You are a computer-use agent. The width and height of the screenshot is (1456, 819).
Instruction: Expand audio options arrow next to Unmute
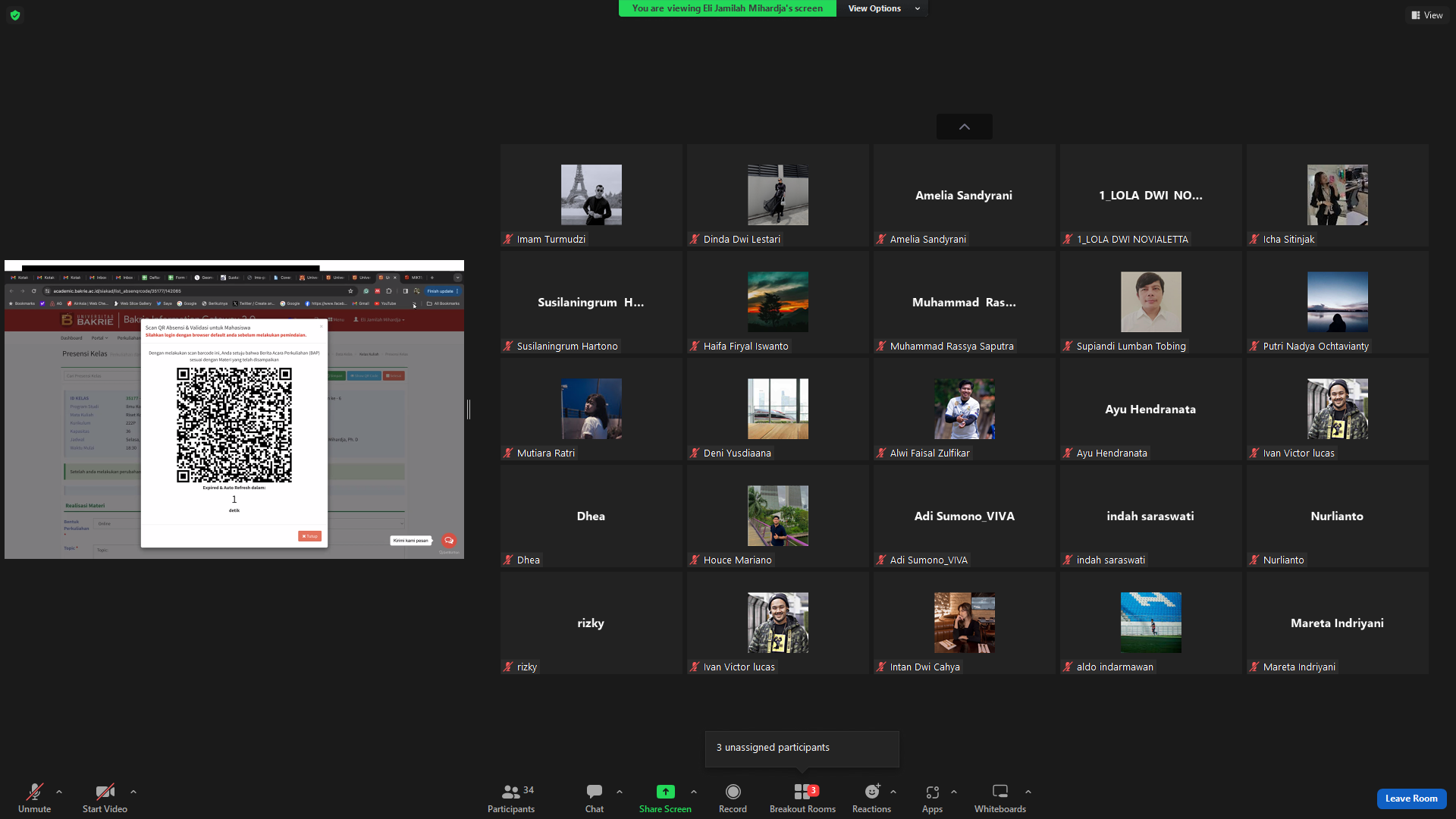coord(59,792)
